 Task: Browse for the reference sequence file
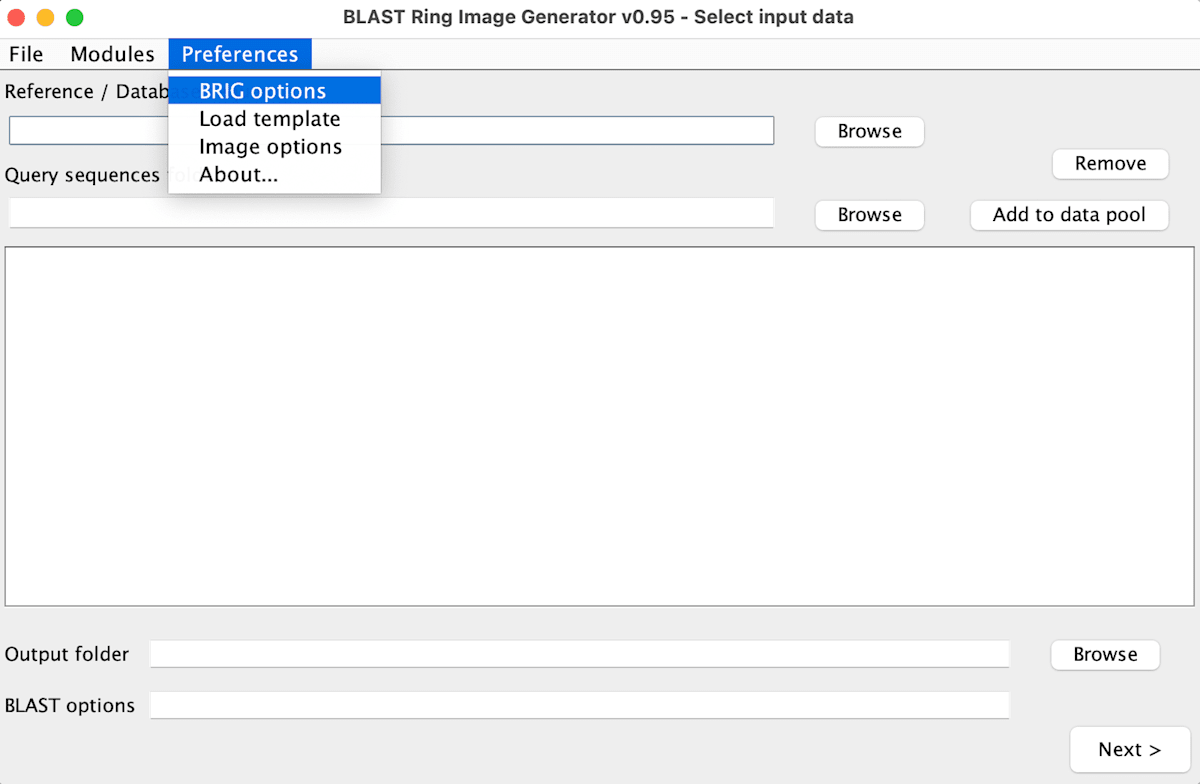[x=869, y=131]
